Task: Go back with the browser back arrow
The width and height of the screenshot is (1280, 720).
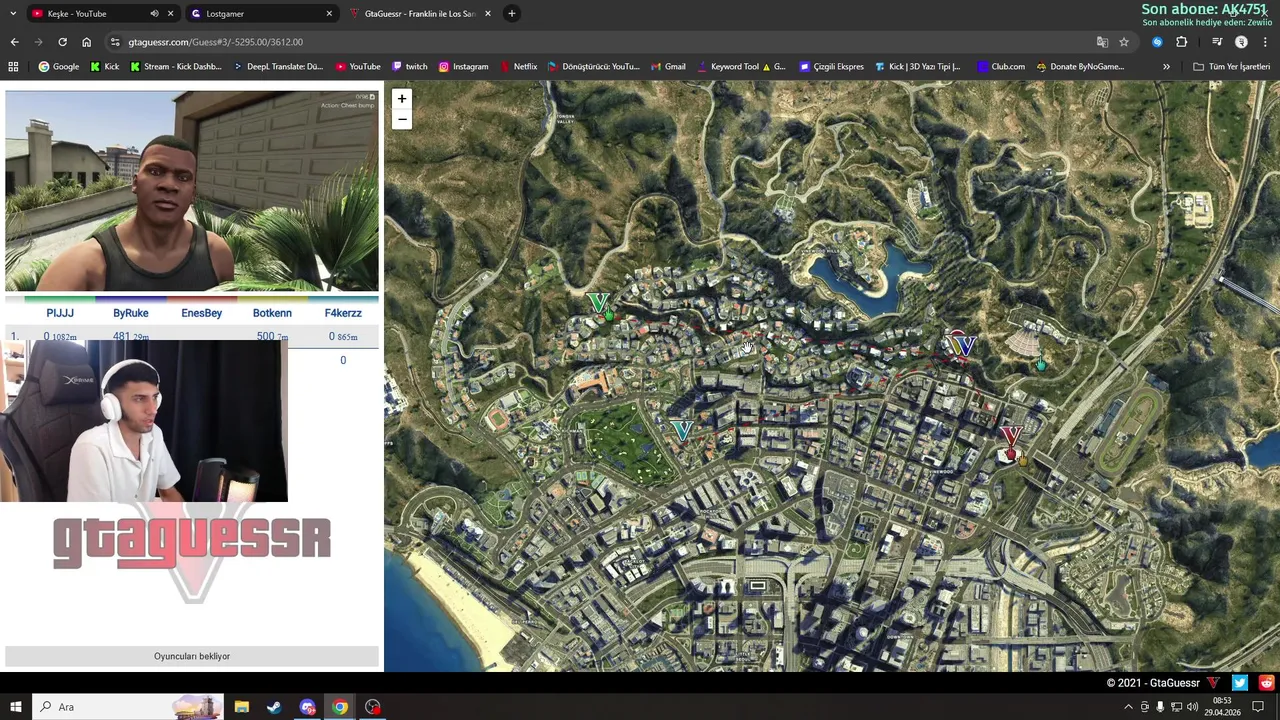Action: [x=14, y=42]
